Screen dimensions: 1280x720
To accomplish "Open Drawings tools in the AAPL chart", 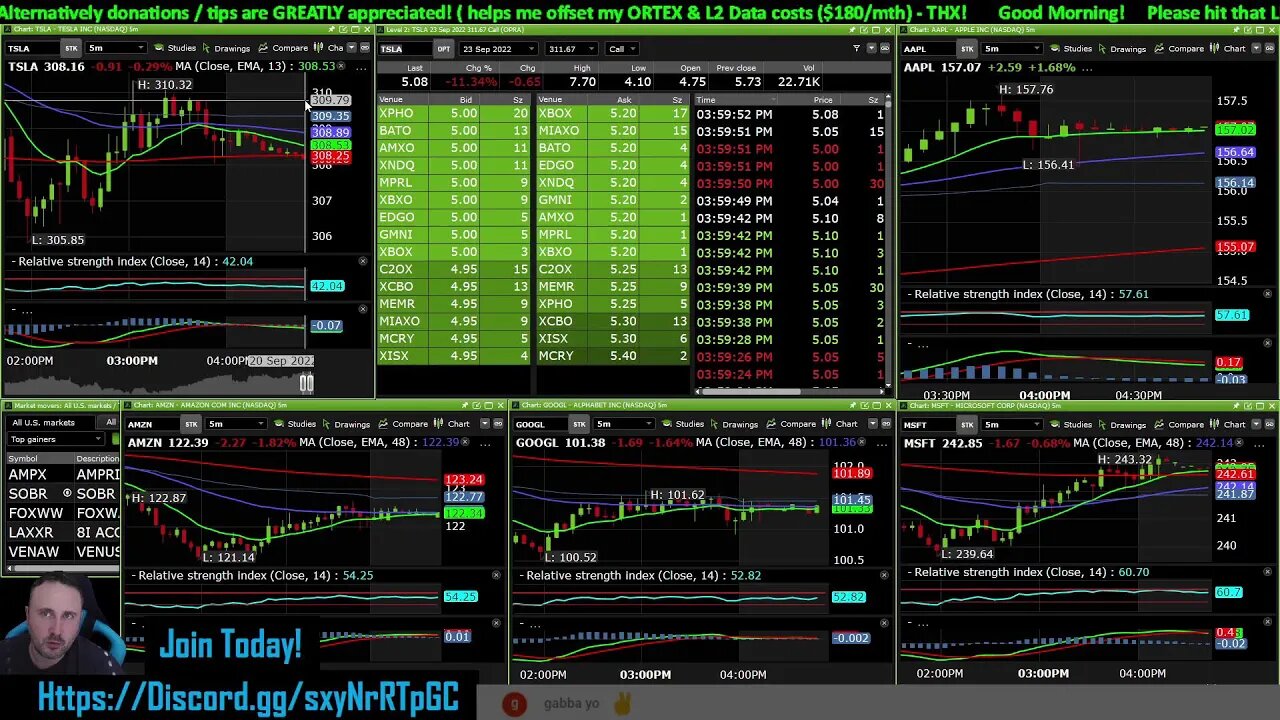I will click(1121, 48).
